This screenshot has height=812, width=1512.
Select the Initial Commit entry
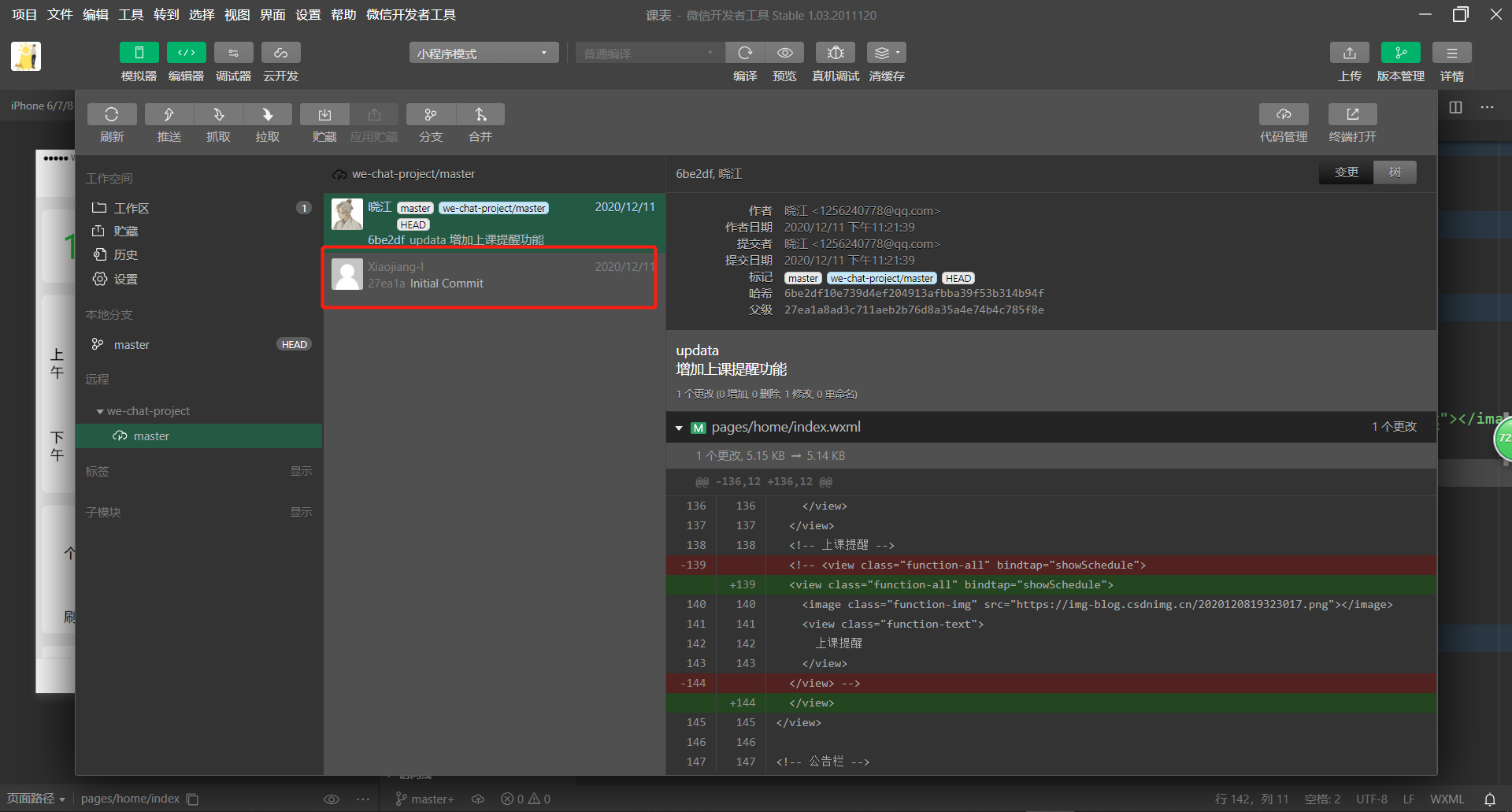point(490,275)
